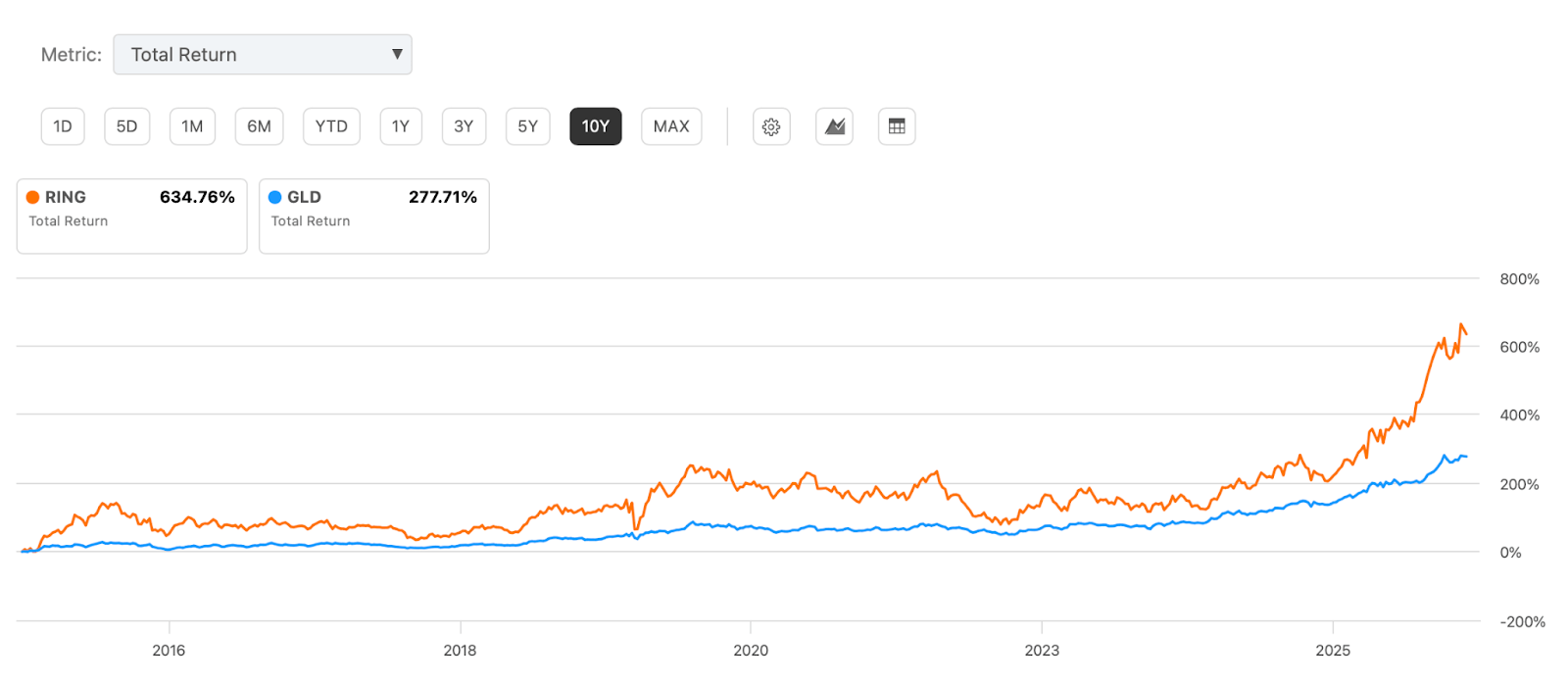
Task: Open the Metric dropdown arrow
Action: (x=397, y=54)
